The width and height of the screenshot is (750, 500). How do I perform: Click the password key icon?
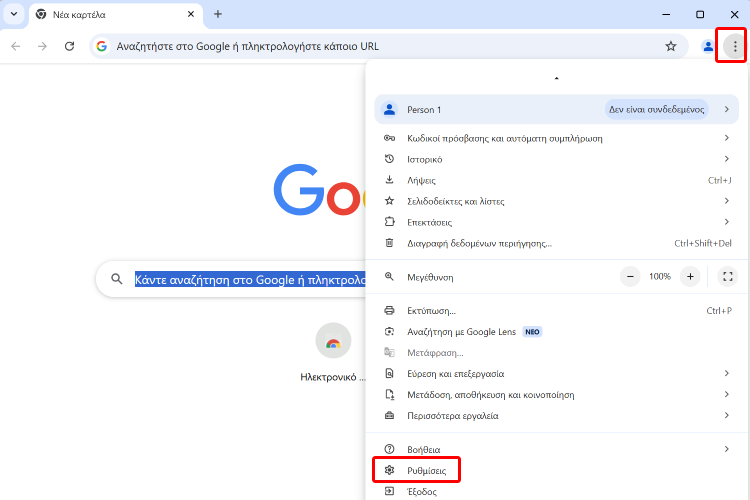(x=389, y=138)
